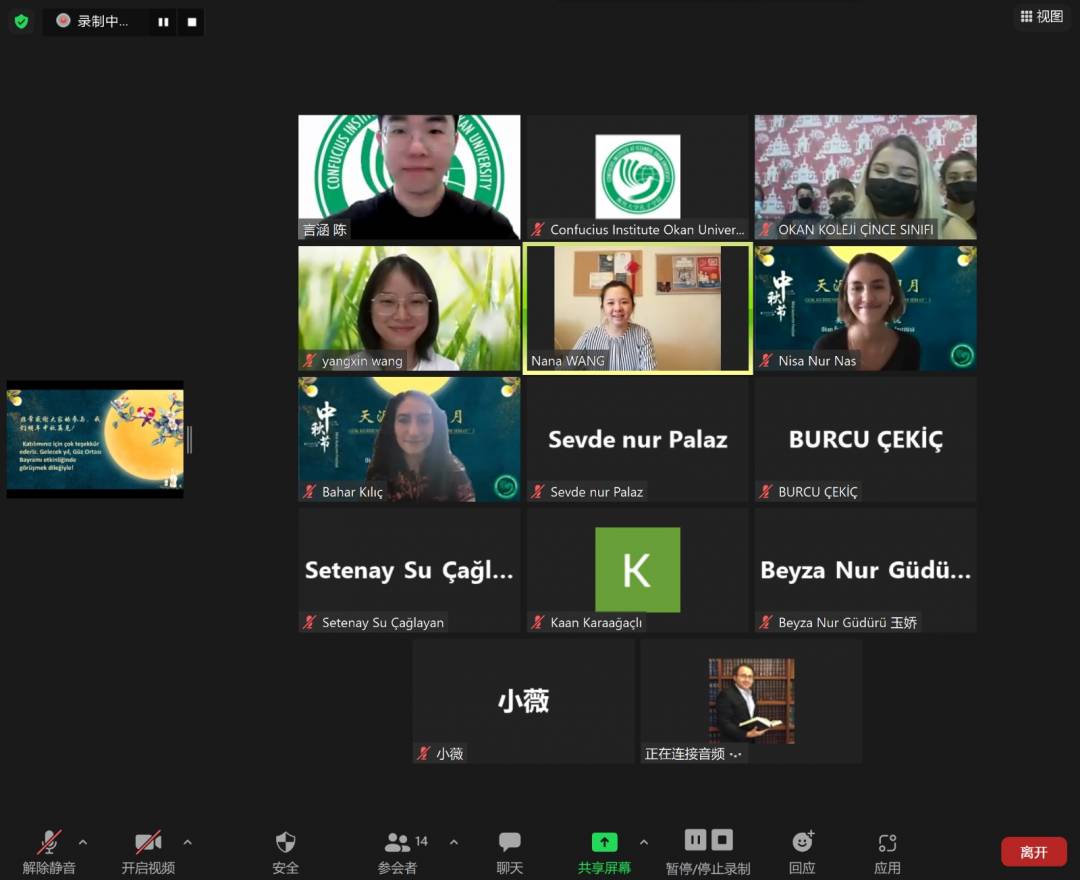Open the 聊天 chat panel

pyautogui.click(x=510, y=851)
